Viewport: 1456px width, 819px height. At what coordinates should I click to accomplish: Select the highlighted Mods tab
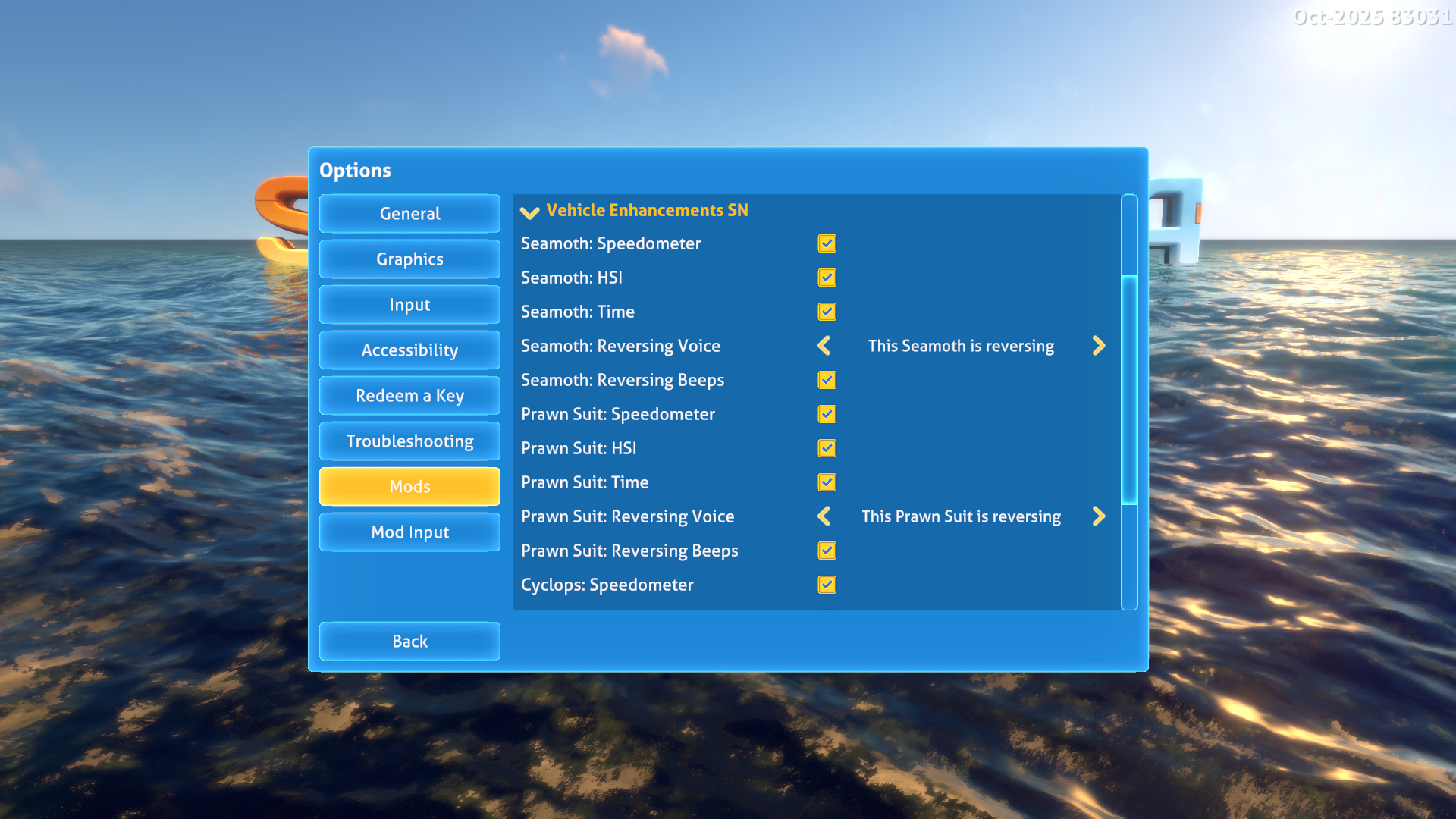point(409,487)
